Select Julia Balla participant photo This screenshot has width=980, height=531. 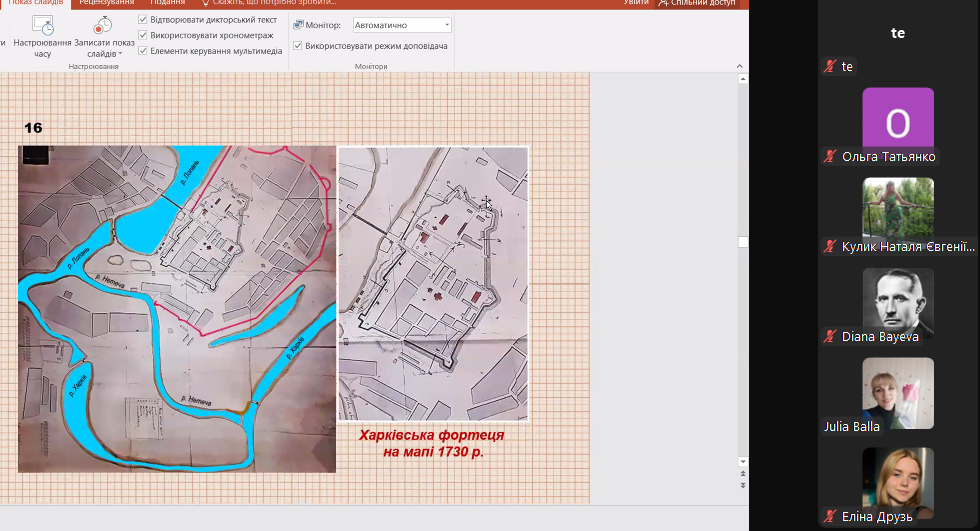[x=898, y=393]
